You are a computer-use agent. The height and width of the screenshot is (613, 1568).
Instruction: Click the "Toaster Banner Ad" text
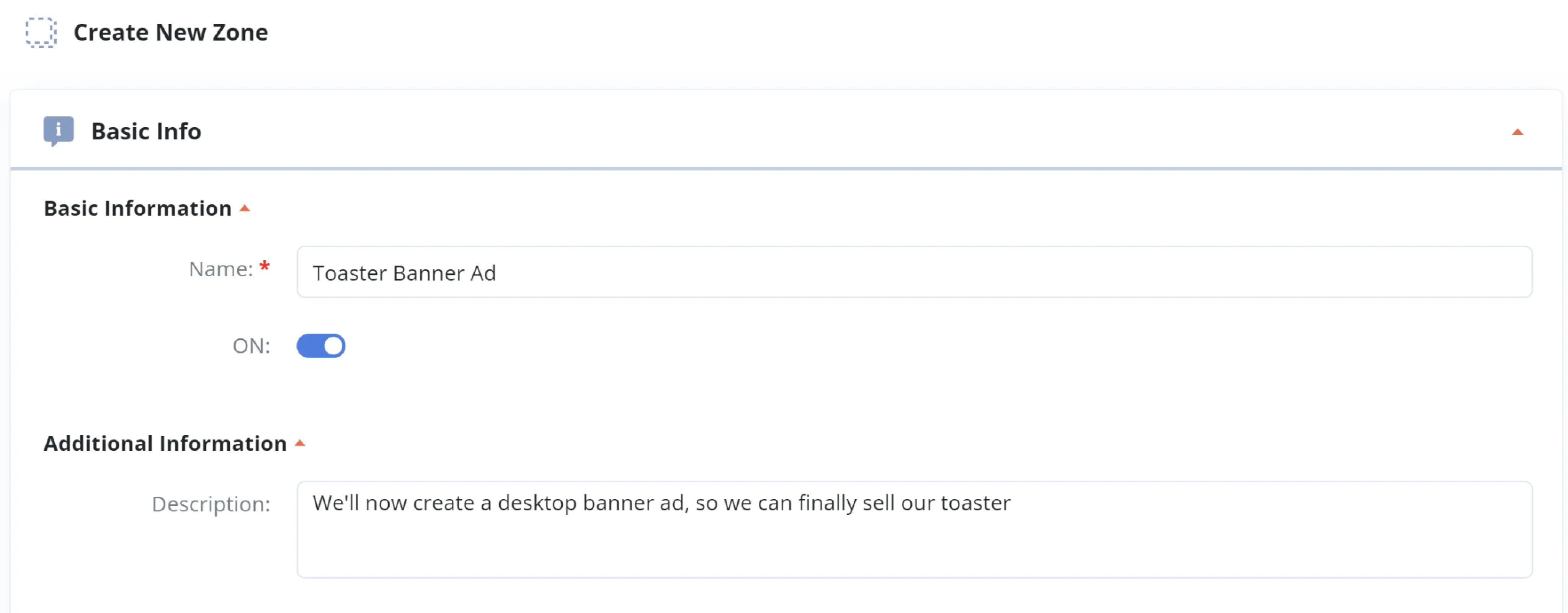tap(404, 273)
